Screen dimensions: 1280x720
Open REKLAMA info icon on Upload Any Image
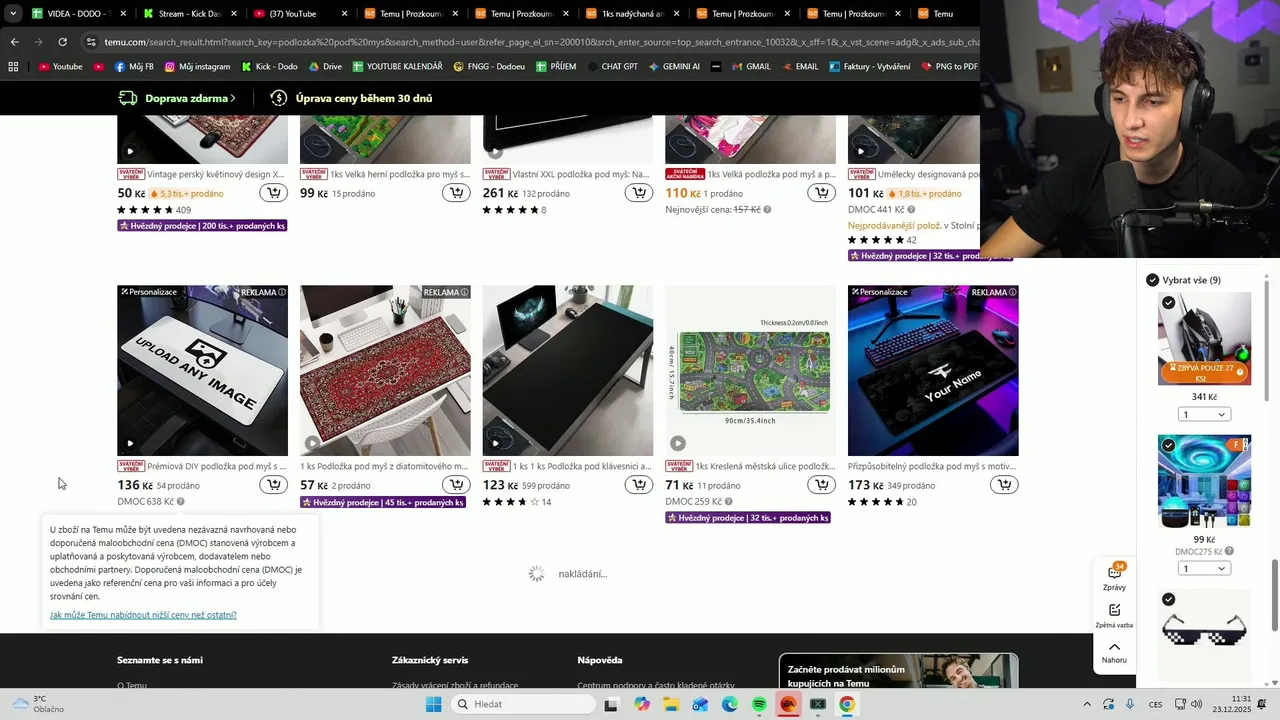[x=282, y=292]
